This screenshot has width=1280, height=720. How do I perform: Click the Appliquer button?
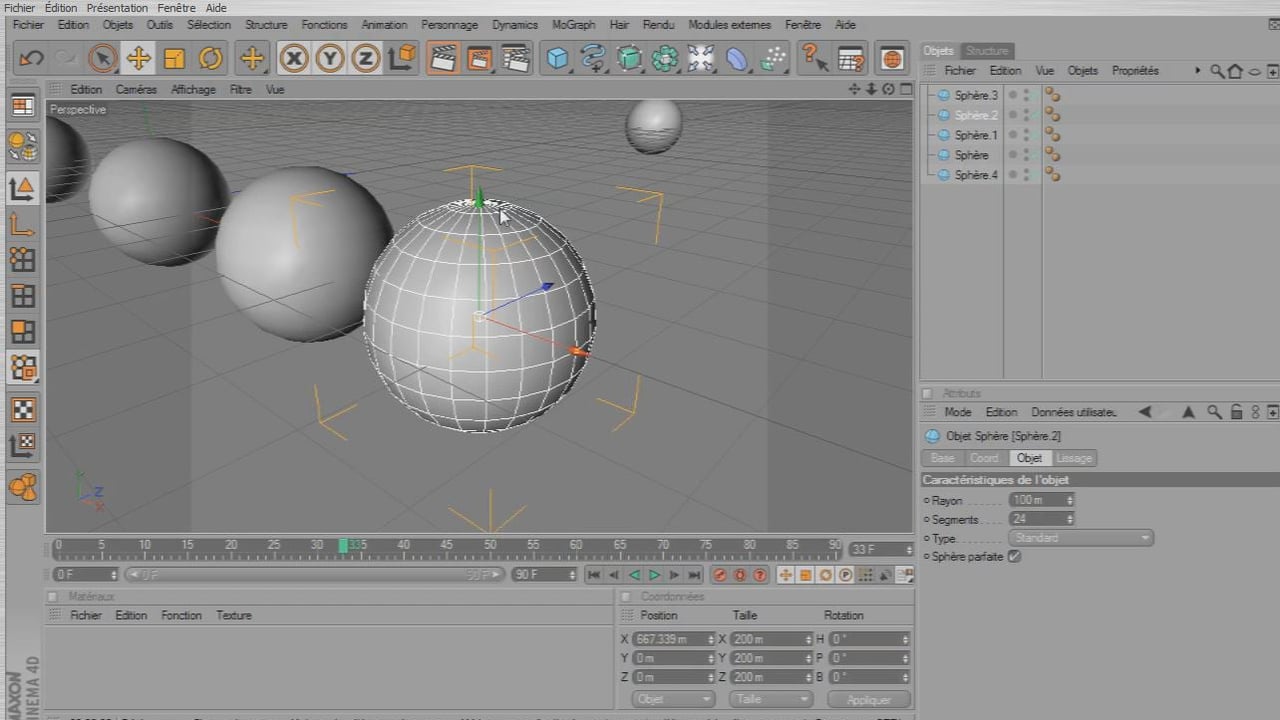point(868,699)
